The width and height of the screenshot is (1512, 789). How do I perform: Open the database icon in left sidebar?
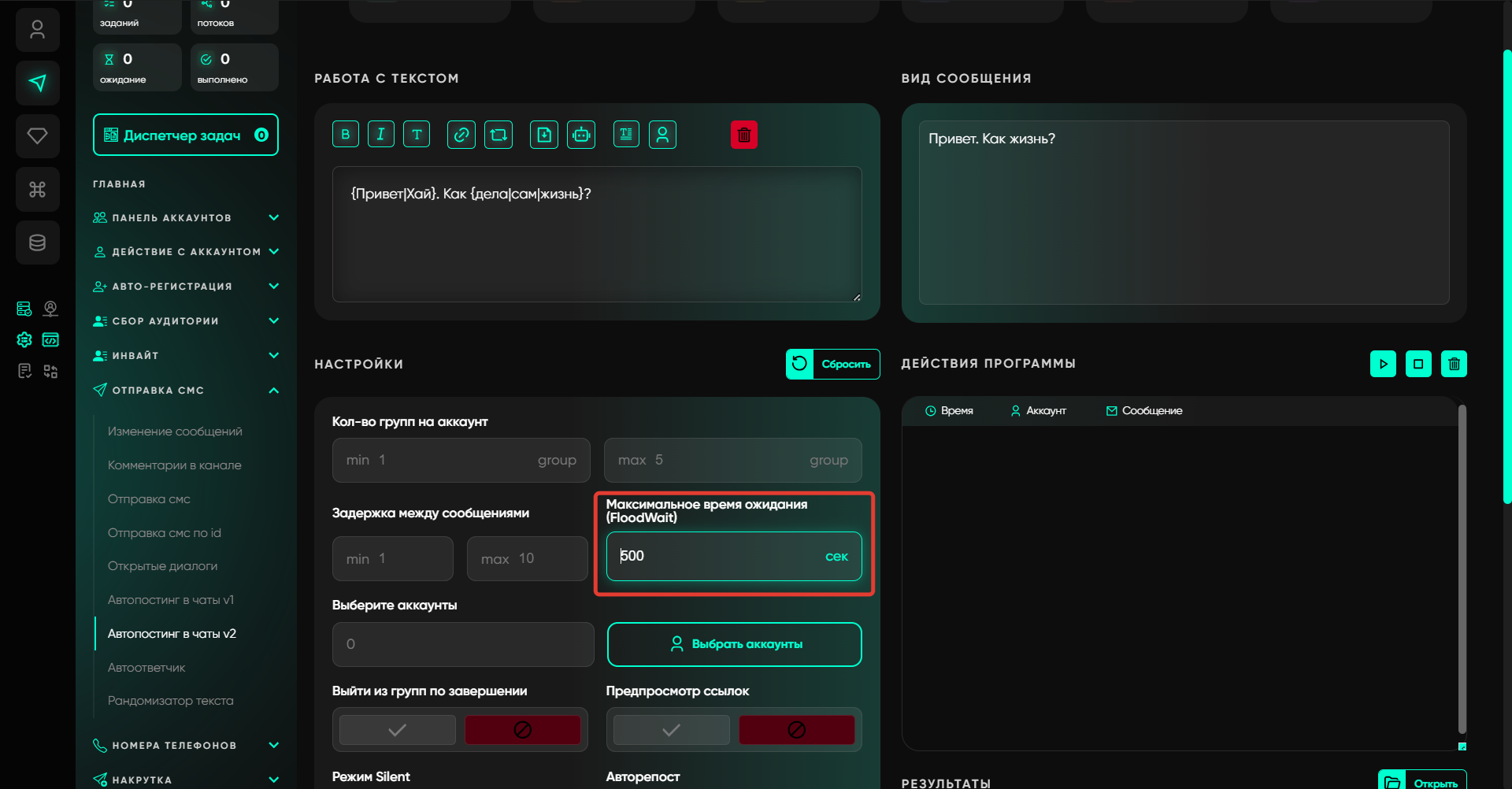(x=37, y=243)
